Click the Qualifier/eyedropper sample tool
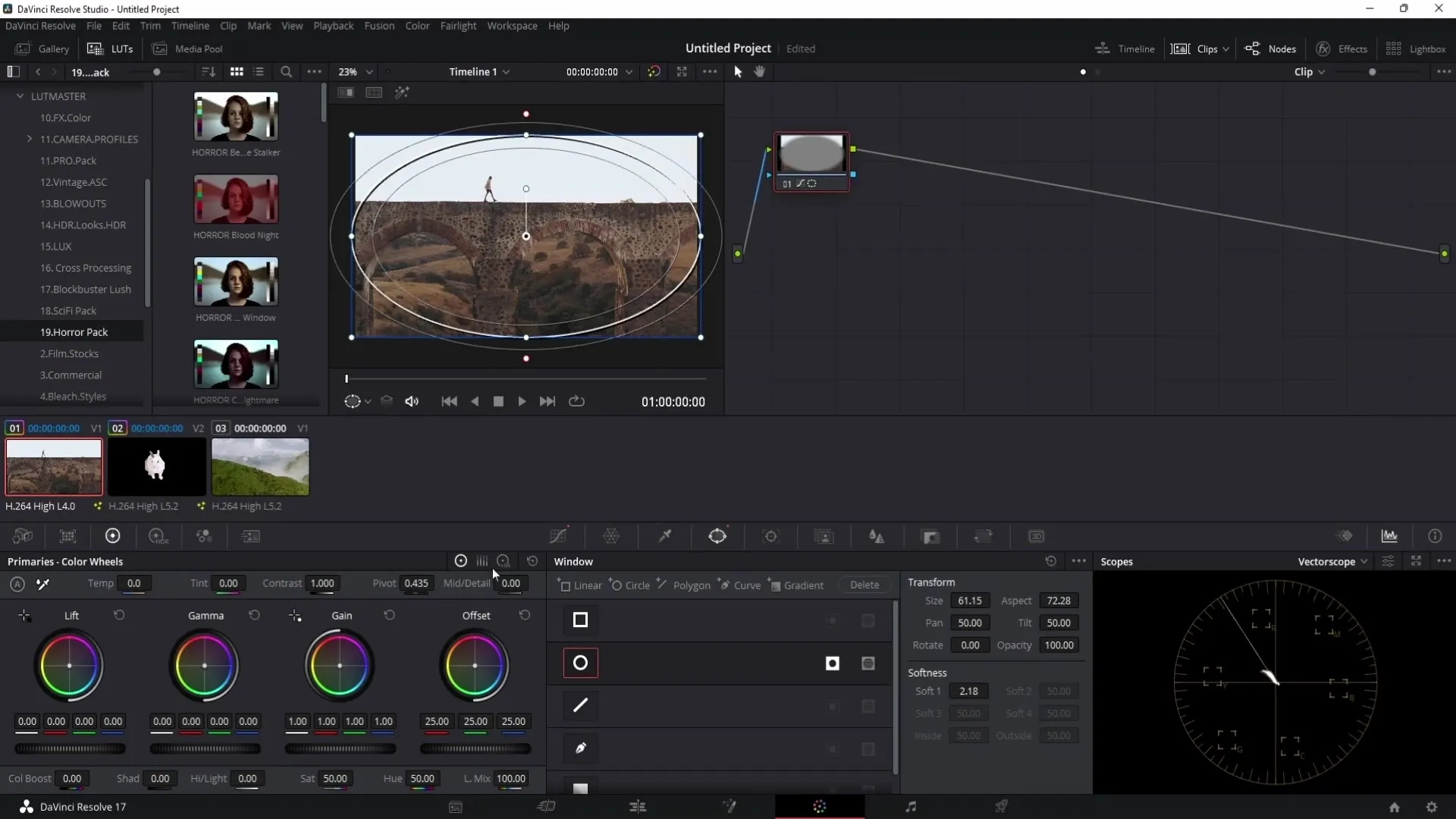 666,536
